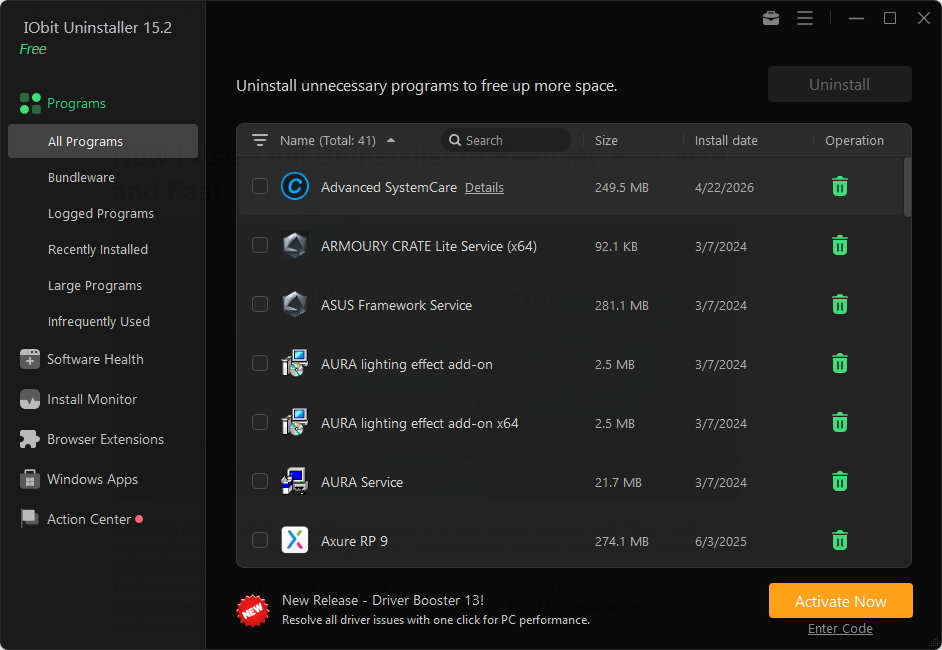Click trash icon for AURA Service

pos(839,481)
